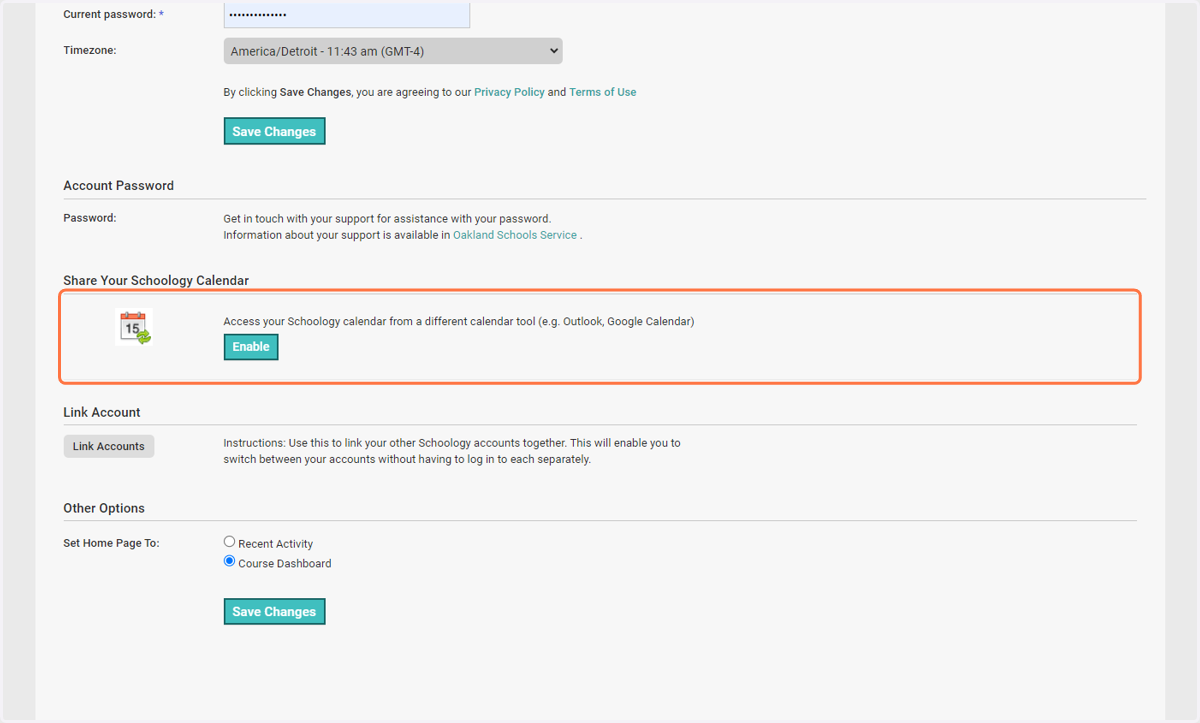Click the Timezone label
This screenshot has width=1200, height=723.
90,49
